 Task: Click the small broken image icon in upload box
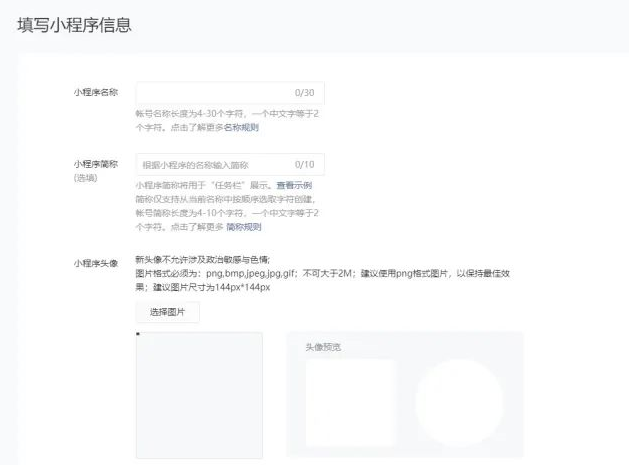click(138, 335)
